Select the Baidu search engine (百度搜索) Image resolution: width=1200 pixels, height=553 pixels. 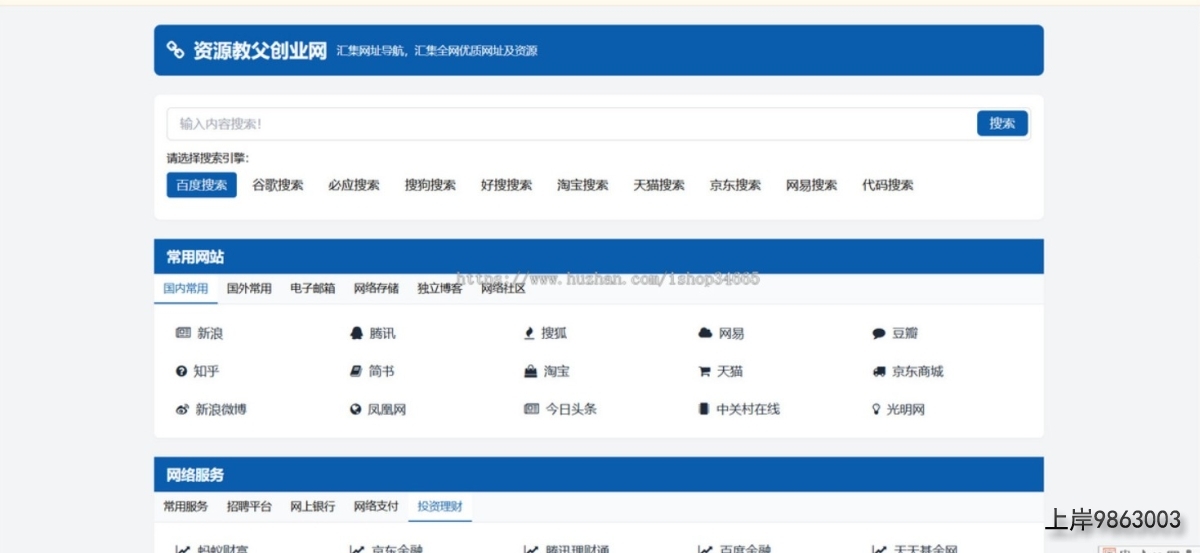click(x=201, y=185)
